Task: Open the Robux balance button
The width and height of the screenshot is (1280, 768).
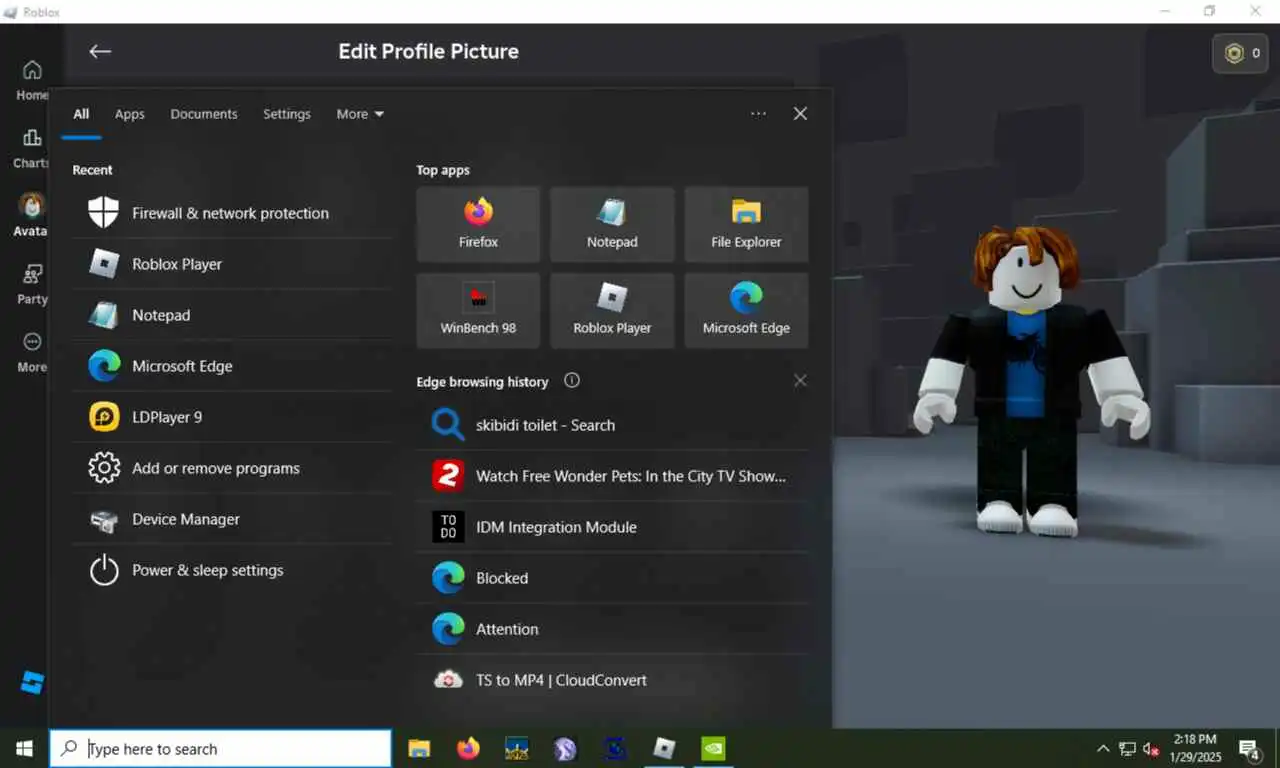Action: [1240, 53]
